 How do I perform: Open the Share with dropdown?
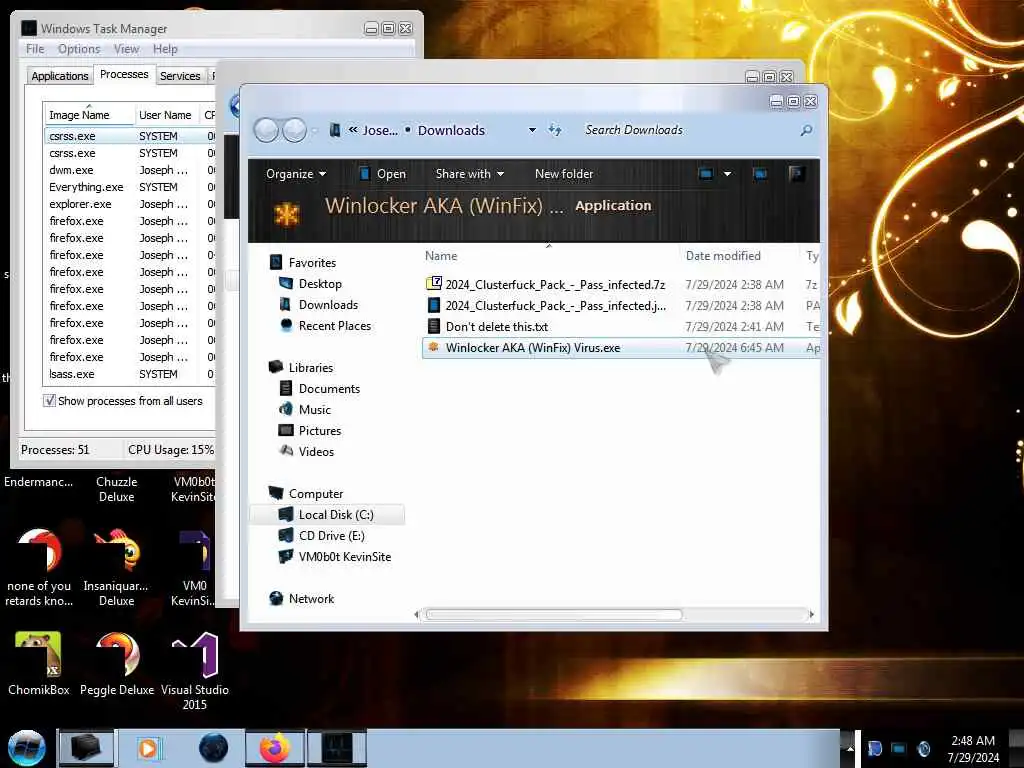470,174
